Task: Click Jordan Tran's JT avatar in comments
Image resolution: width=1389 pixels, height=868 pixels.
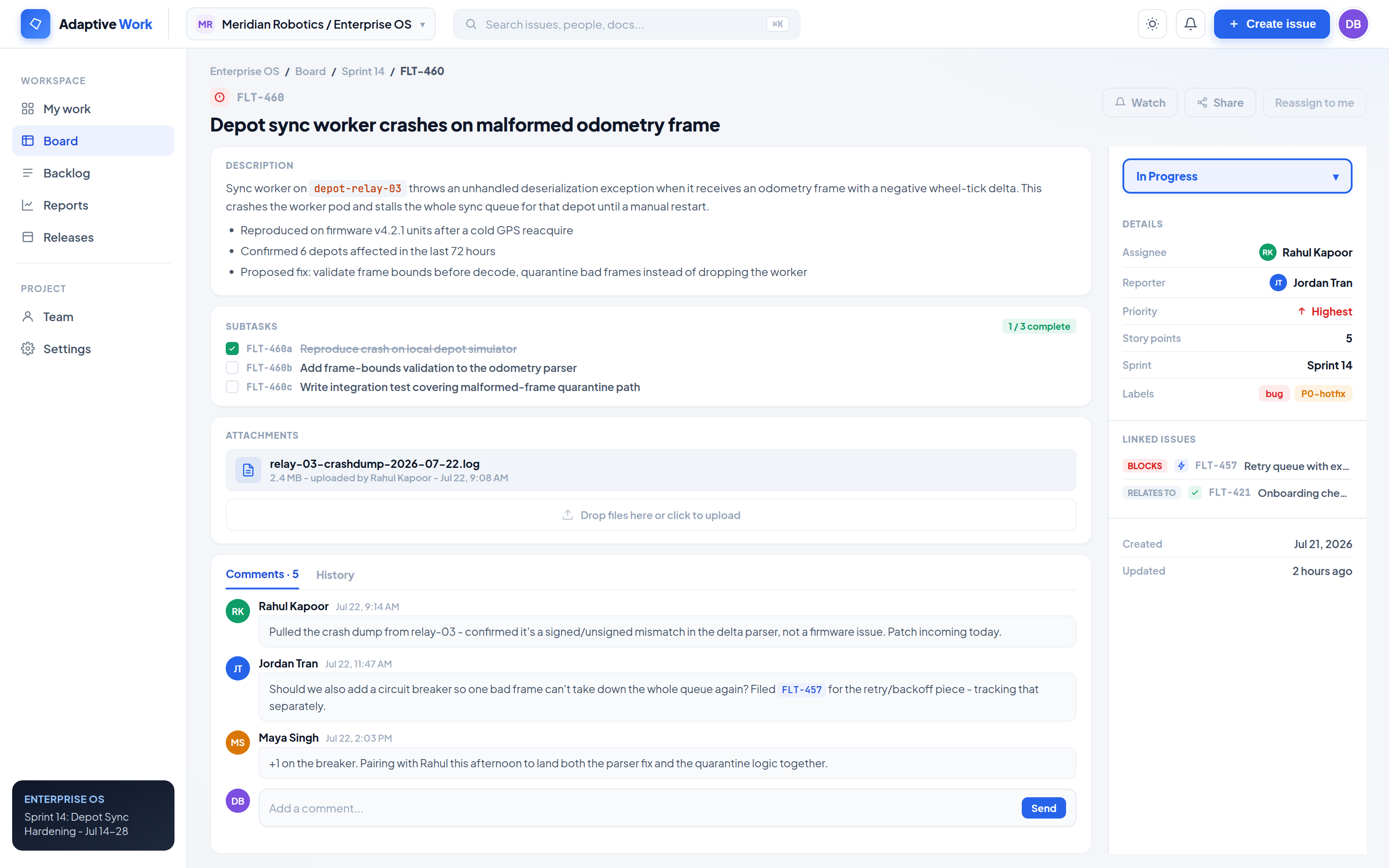Action: [x=237, y=669]
